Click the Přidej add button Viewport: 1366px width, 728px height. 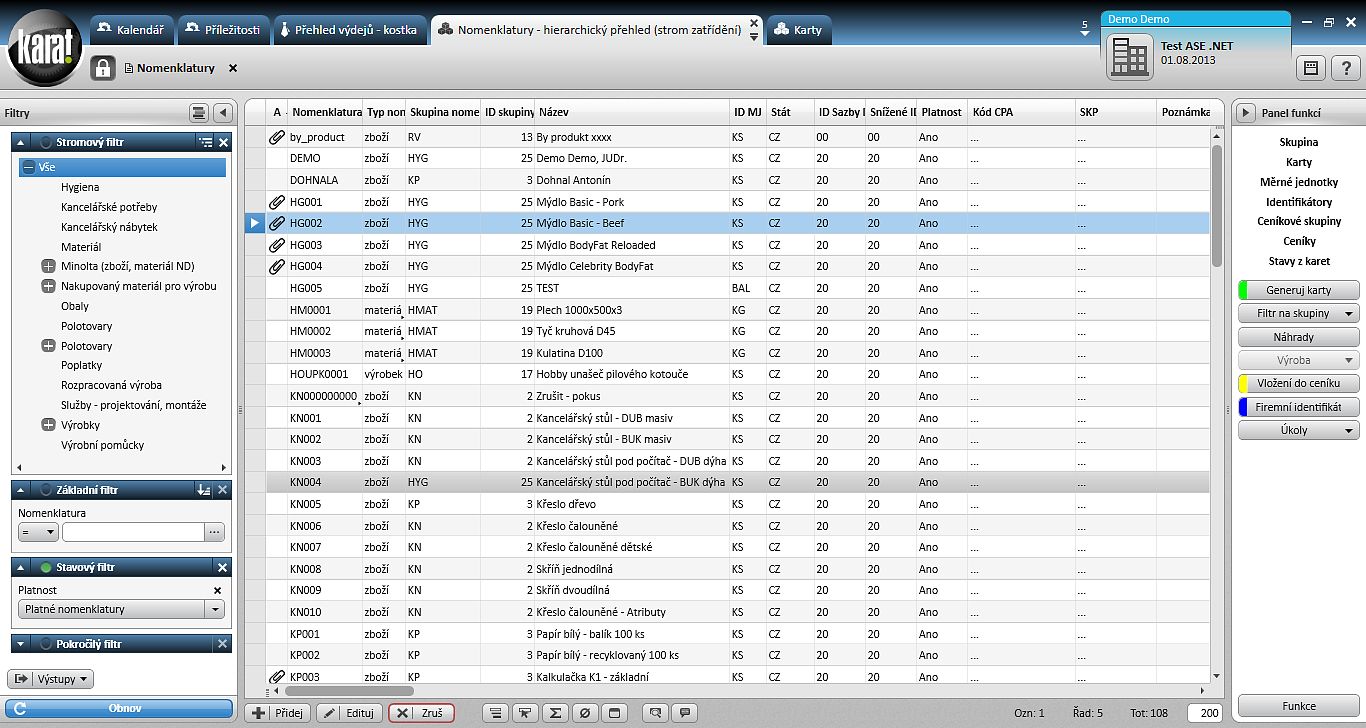(x=278, y=713)
